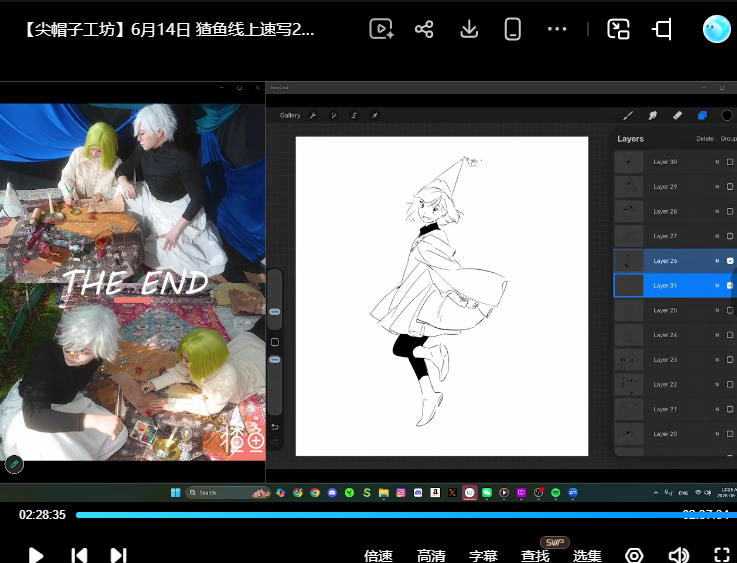
Task: Click the mobile phone icon in header
Action: pos(512,29)
